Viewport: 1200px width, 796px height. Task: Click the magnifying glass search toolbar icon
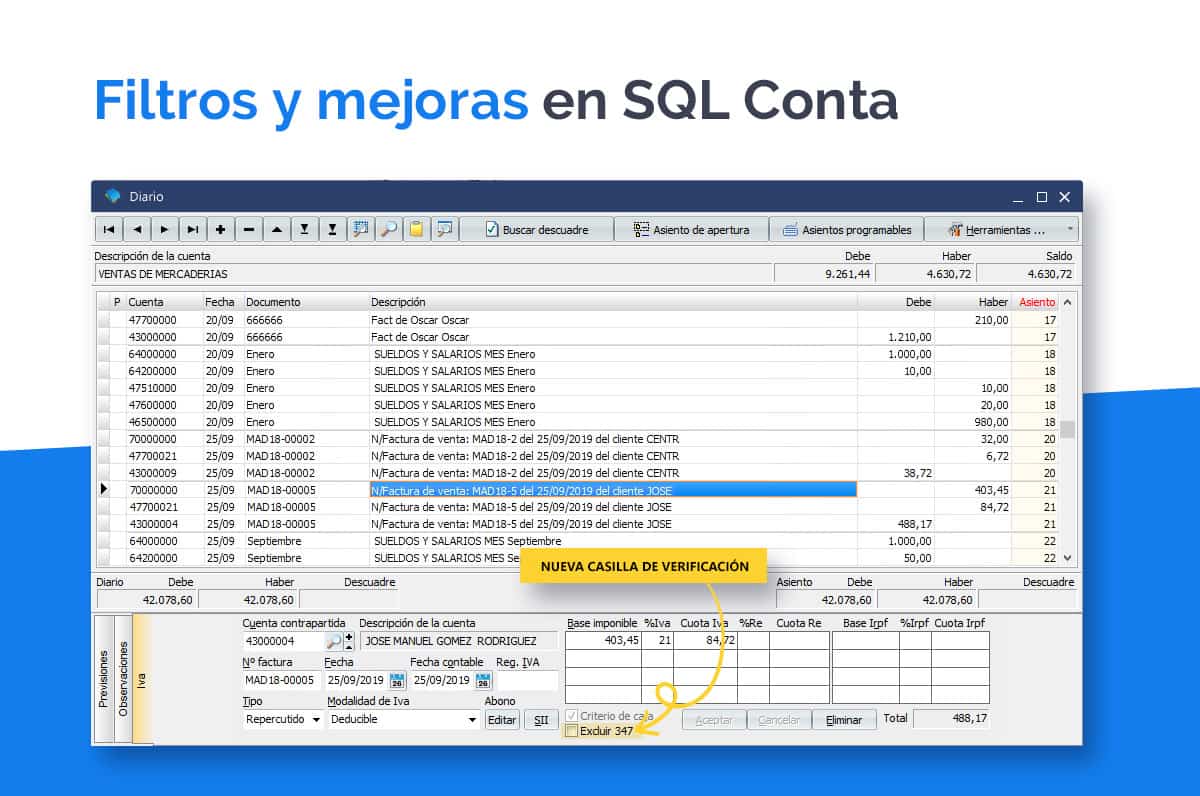point(388,230)
